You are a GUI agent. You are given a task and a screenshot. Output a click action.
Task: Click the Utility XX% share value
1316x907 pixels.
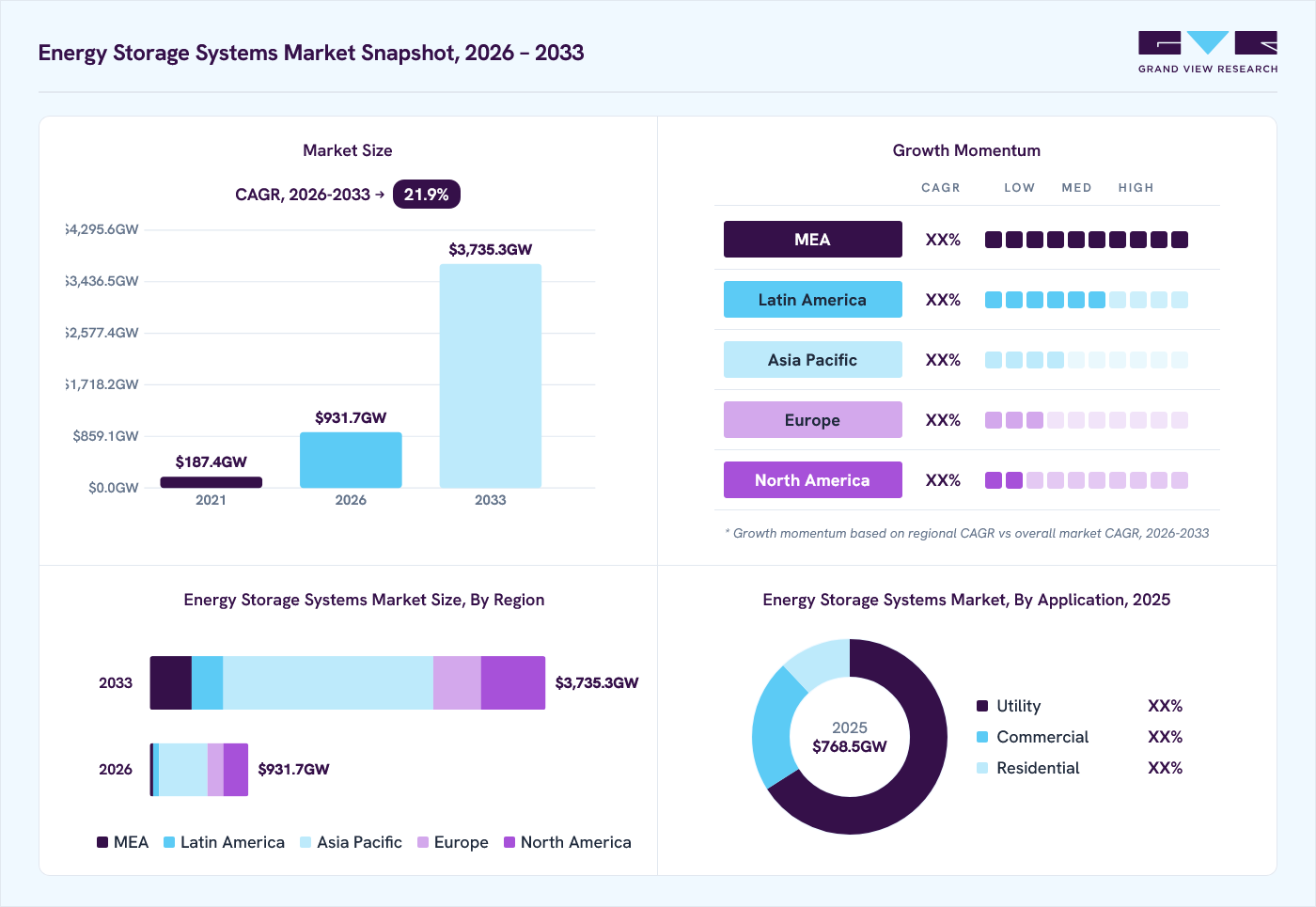tap(1165, 706)
